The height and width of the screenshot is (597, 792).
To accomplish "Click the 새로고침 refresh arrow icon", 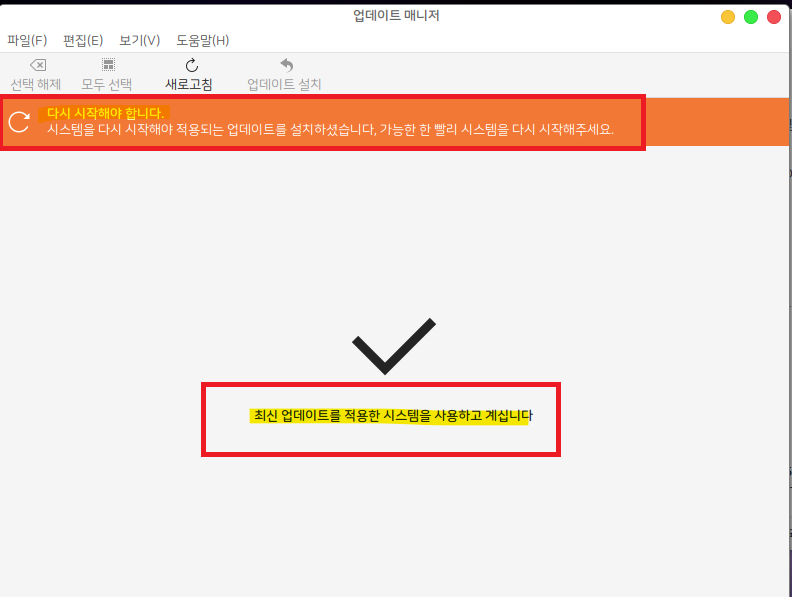I will tap(191, 65).
